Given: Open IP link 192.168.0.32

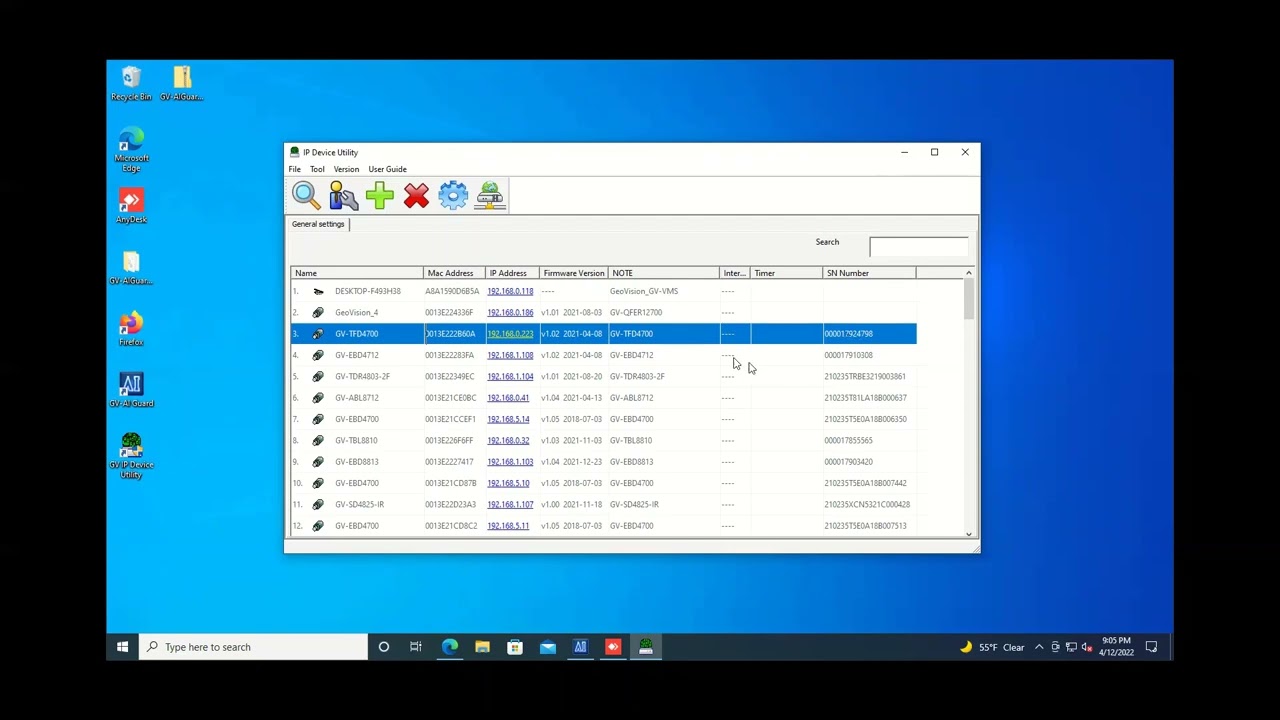Looking at the screenshot, I should click(508, 441).
